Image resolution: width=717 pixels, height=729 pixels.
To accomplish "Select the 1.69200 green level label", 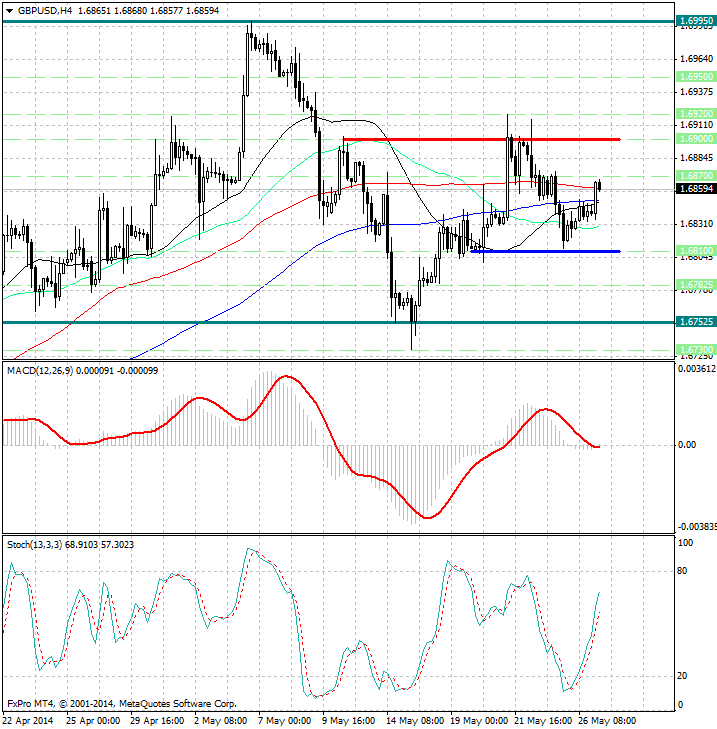I will click(x=696, y=114).
